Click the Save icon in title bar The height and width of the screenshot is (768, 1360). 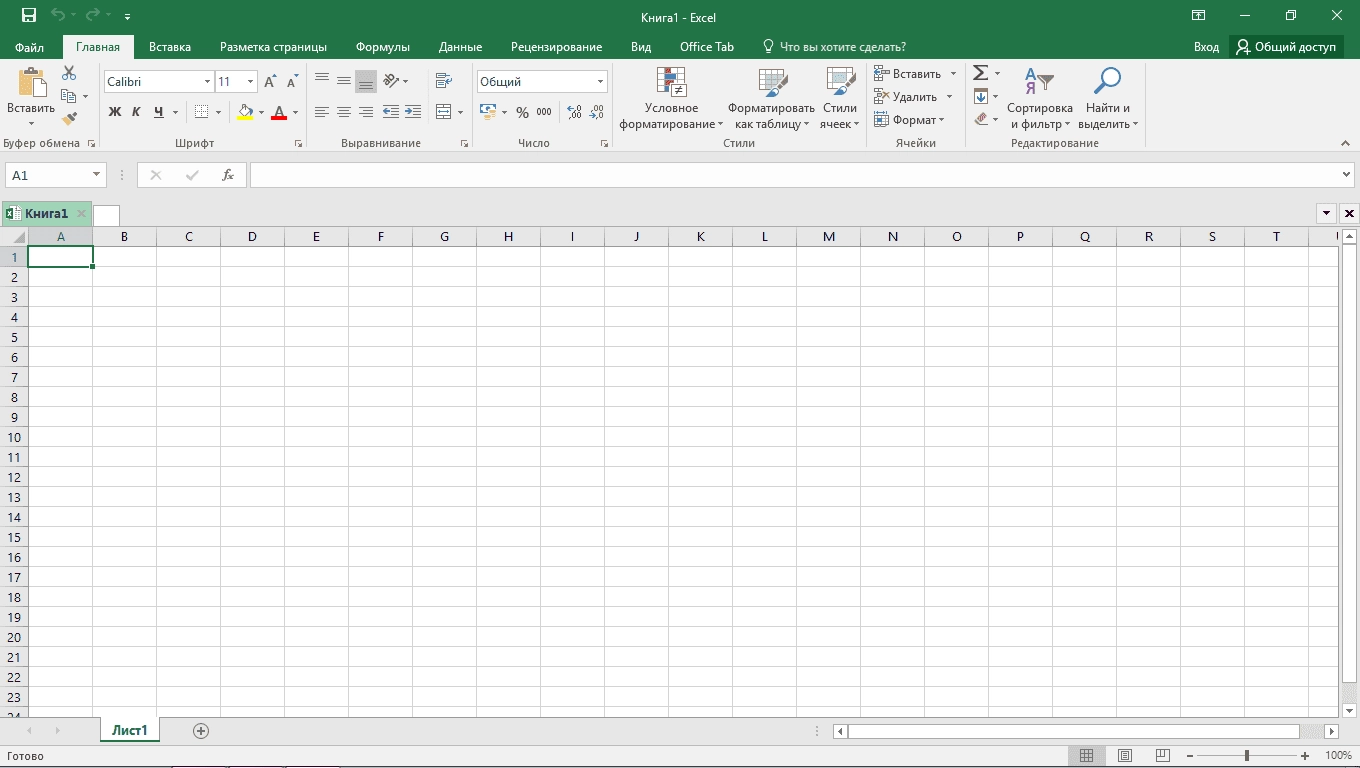(29, 16)
